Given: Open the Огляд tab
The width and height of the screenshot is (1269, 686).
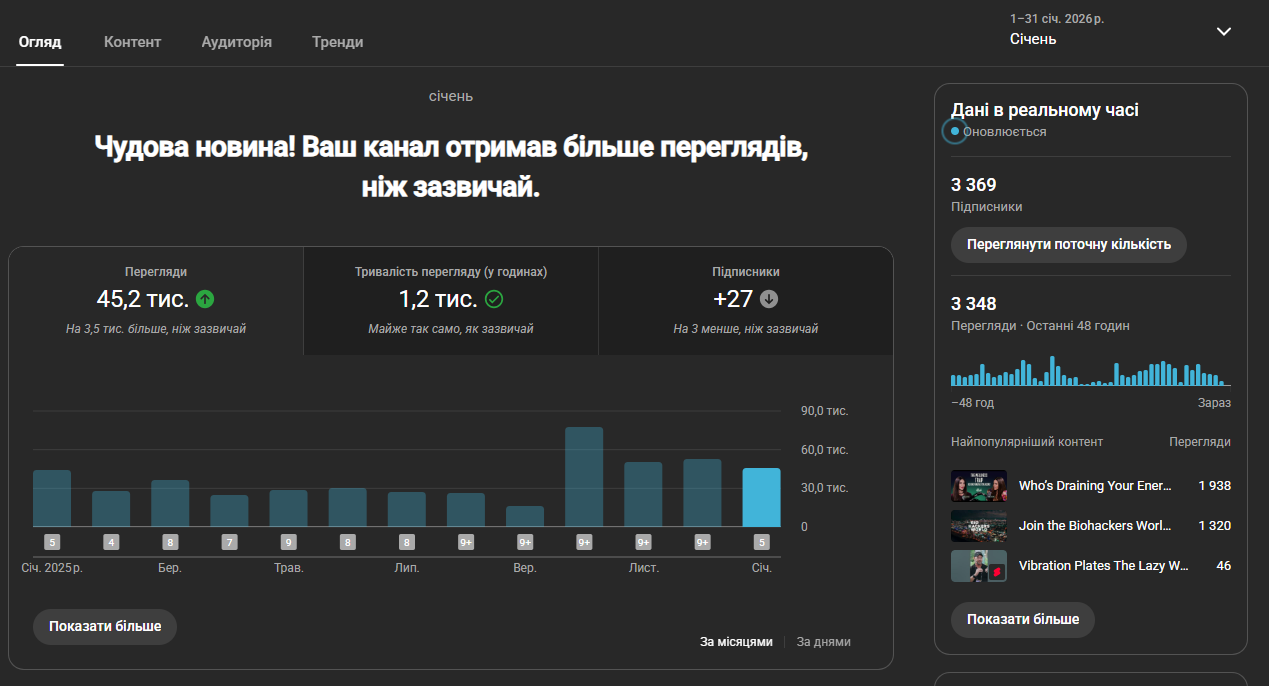Looking at the screenshot, I should click(40, 42).
